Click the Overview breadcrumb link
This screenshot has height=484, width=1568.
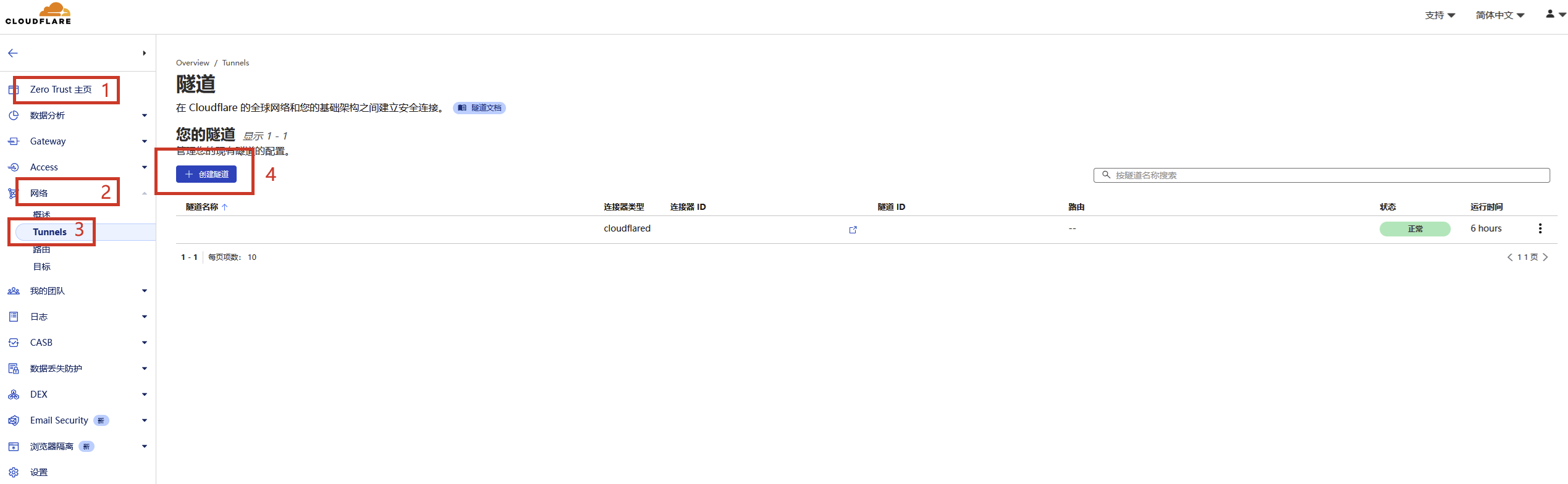tap(193, 63)
